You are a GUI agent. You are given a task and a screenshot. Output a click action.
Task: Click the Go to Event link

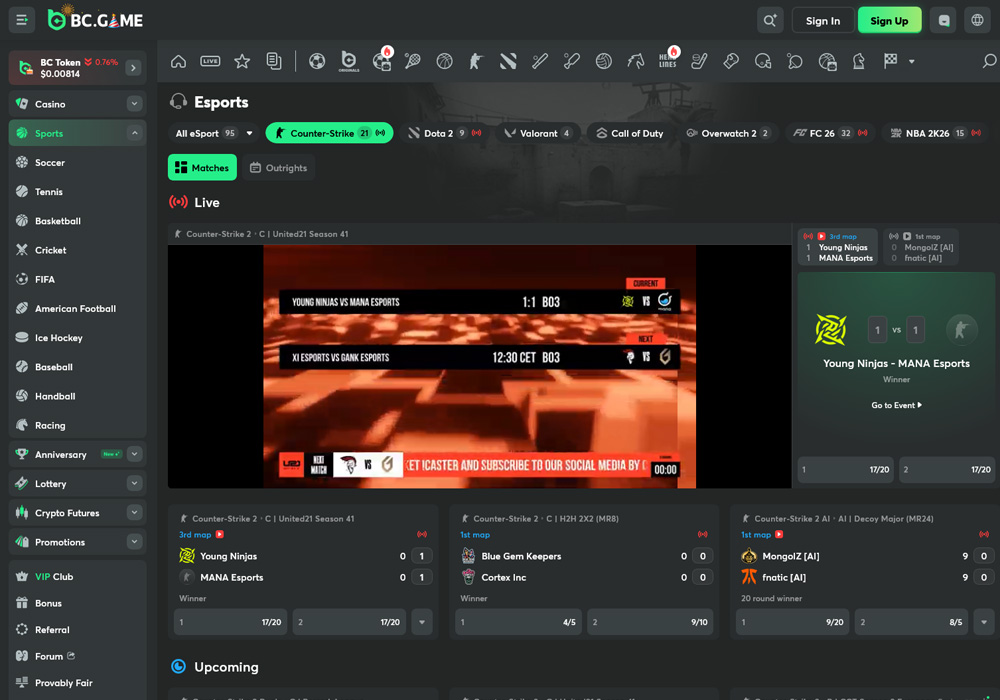tap(895, 405)
